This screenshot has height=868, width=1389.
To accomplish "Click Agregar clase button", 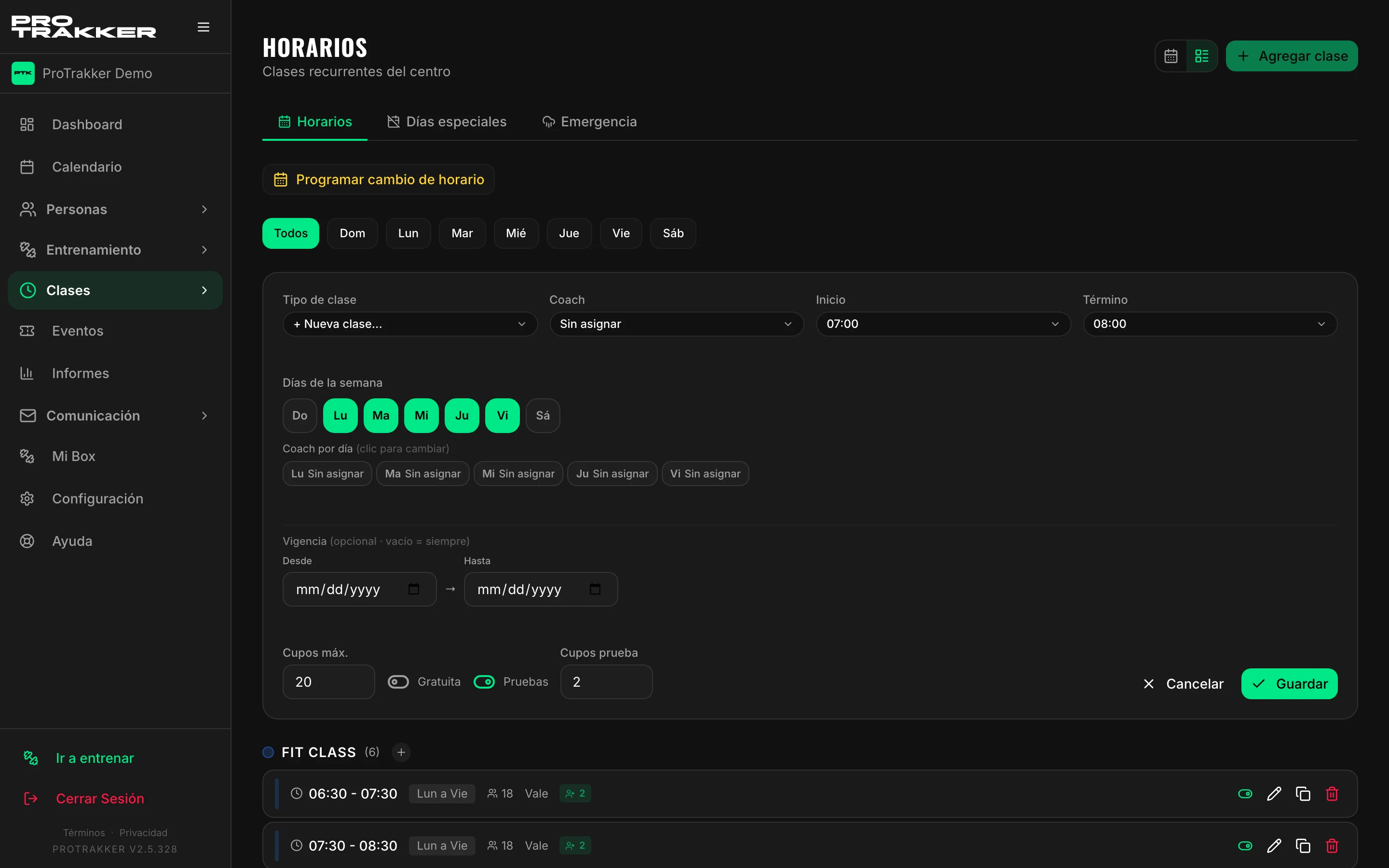I will pyautogui.click(x=1292, y=55).
